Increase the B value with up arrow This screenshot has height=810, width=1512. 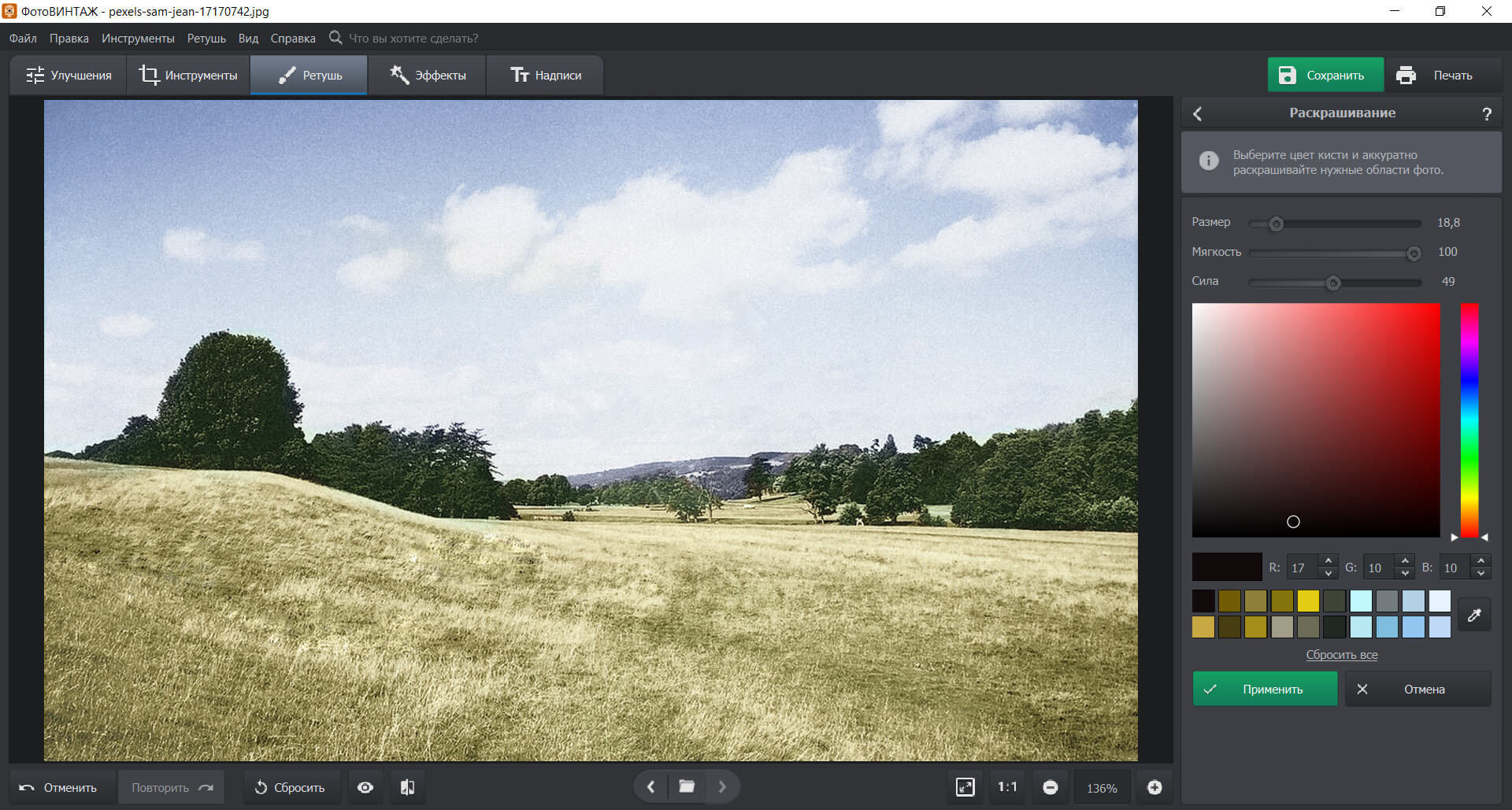[x=1481, y=561]
